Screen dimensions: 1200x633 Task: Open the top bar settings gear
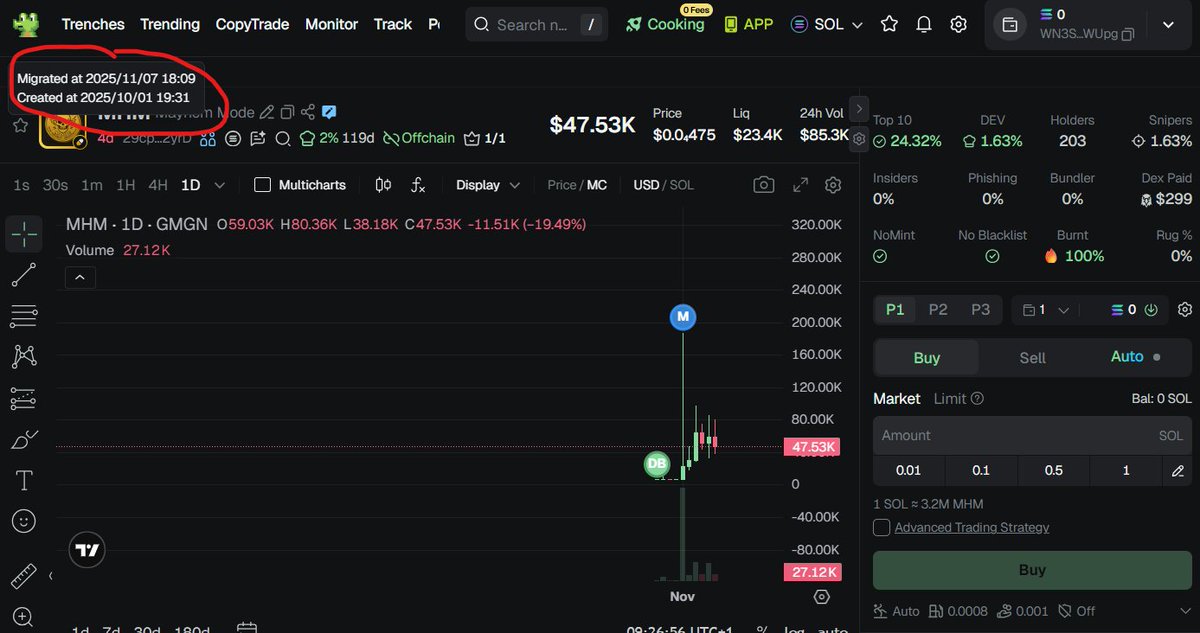(x=958, y=24)
